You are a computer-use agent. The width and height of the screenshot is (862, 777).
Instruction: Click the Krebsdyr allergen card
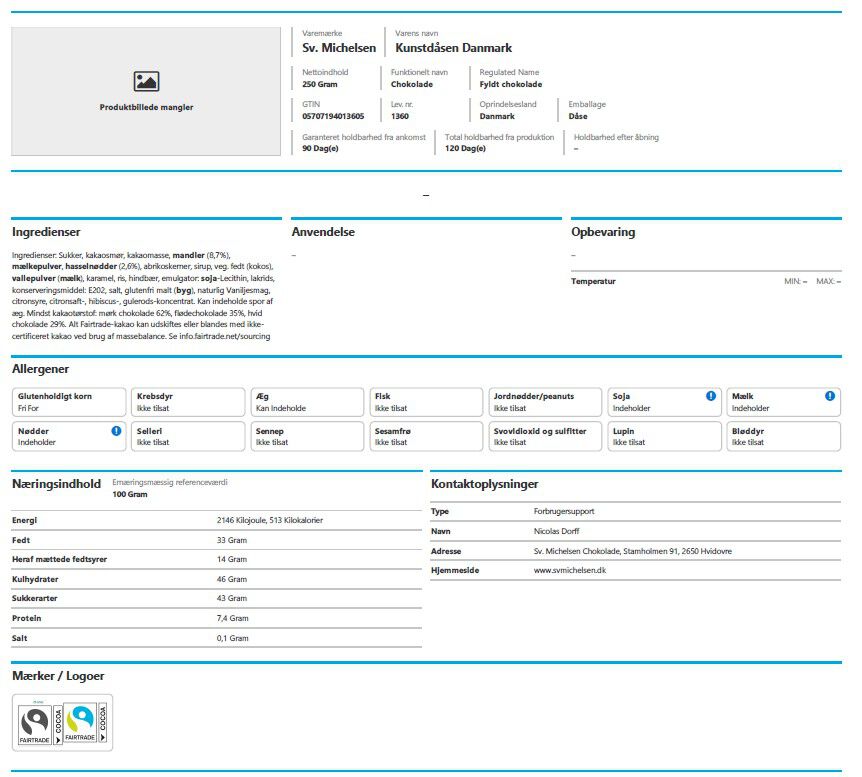point(188,402)
